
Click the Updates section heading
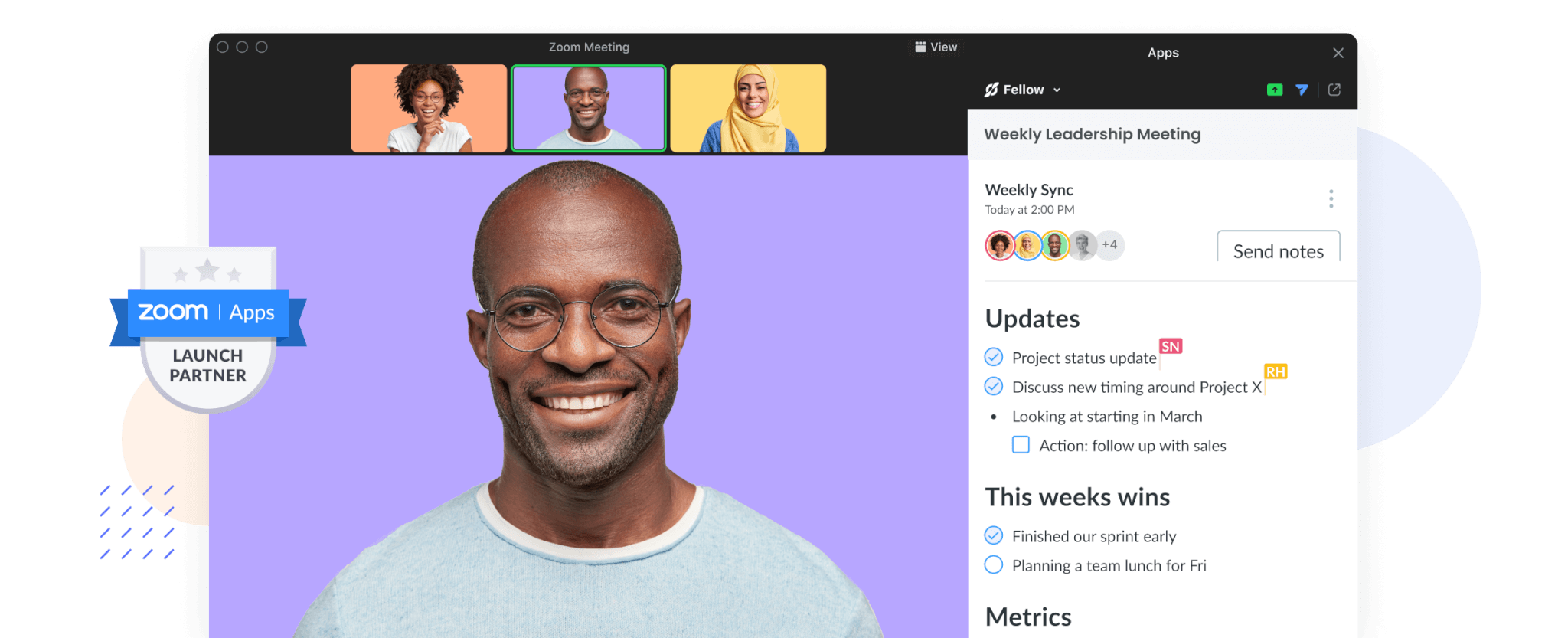(x=1032, y=319)
